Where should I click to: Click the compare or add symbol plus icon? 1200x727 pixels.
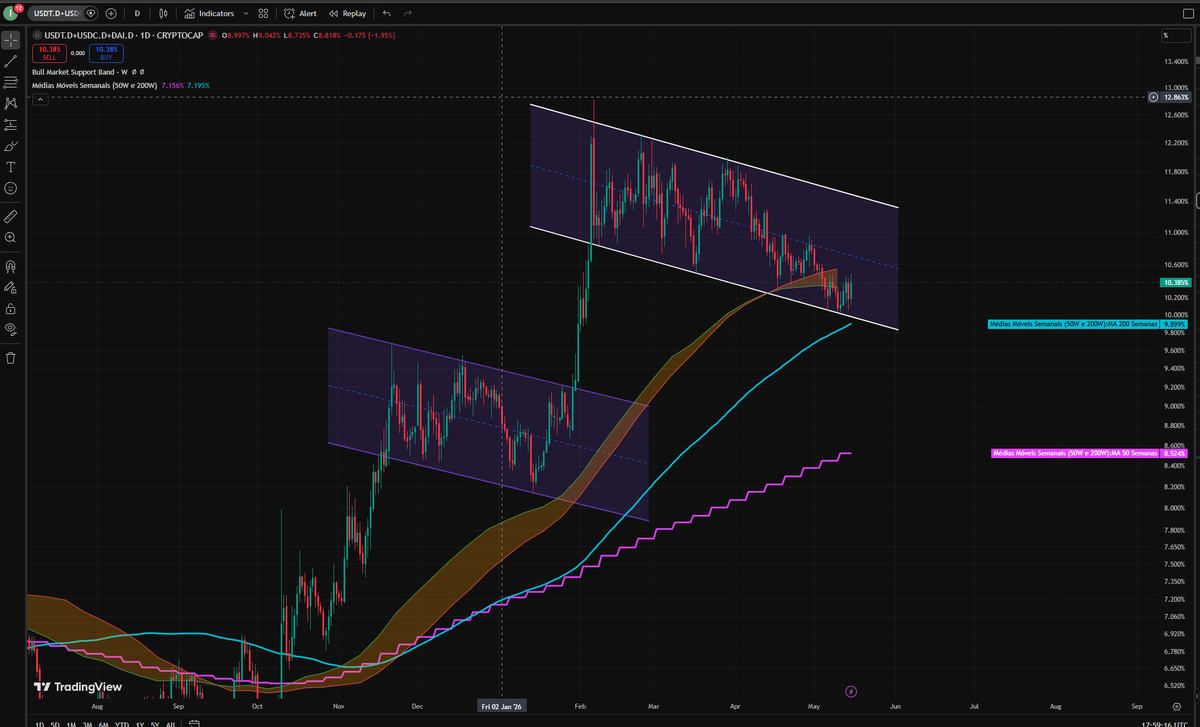110,14
